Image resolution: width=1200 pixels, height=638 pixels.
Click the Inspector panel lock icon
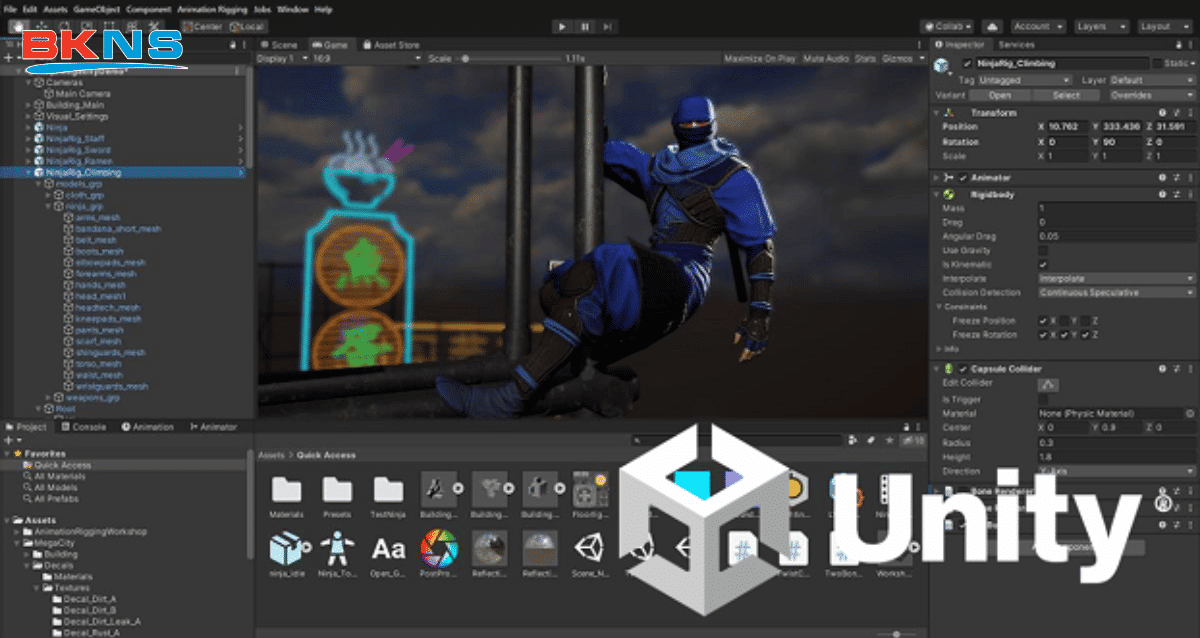1179,45
